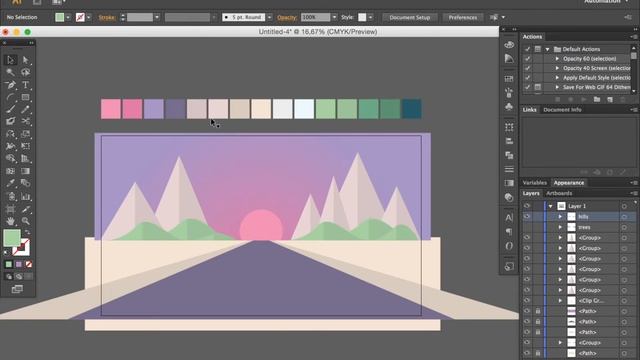The image size is (640, 360).
Task: Open the Transform panel icon
Action: (x=509, y=127)
